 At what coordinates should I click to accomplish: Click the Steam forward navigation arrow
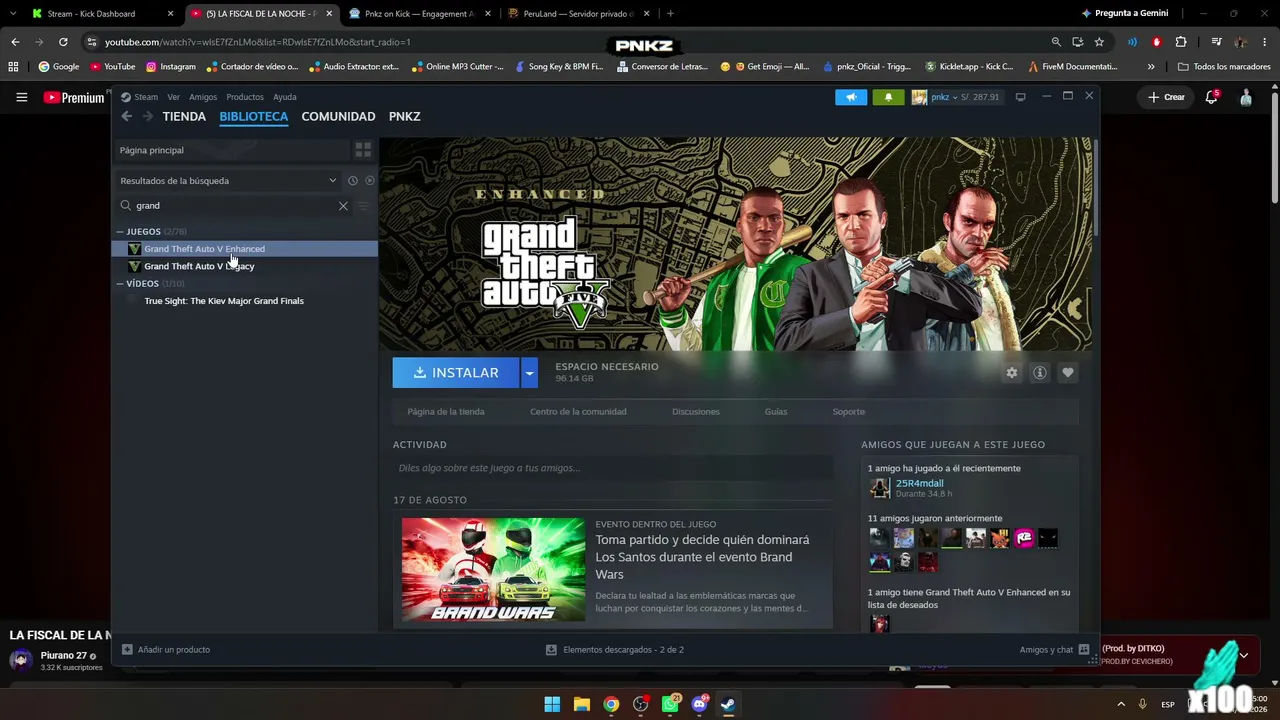(x=148, y=116)
